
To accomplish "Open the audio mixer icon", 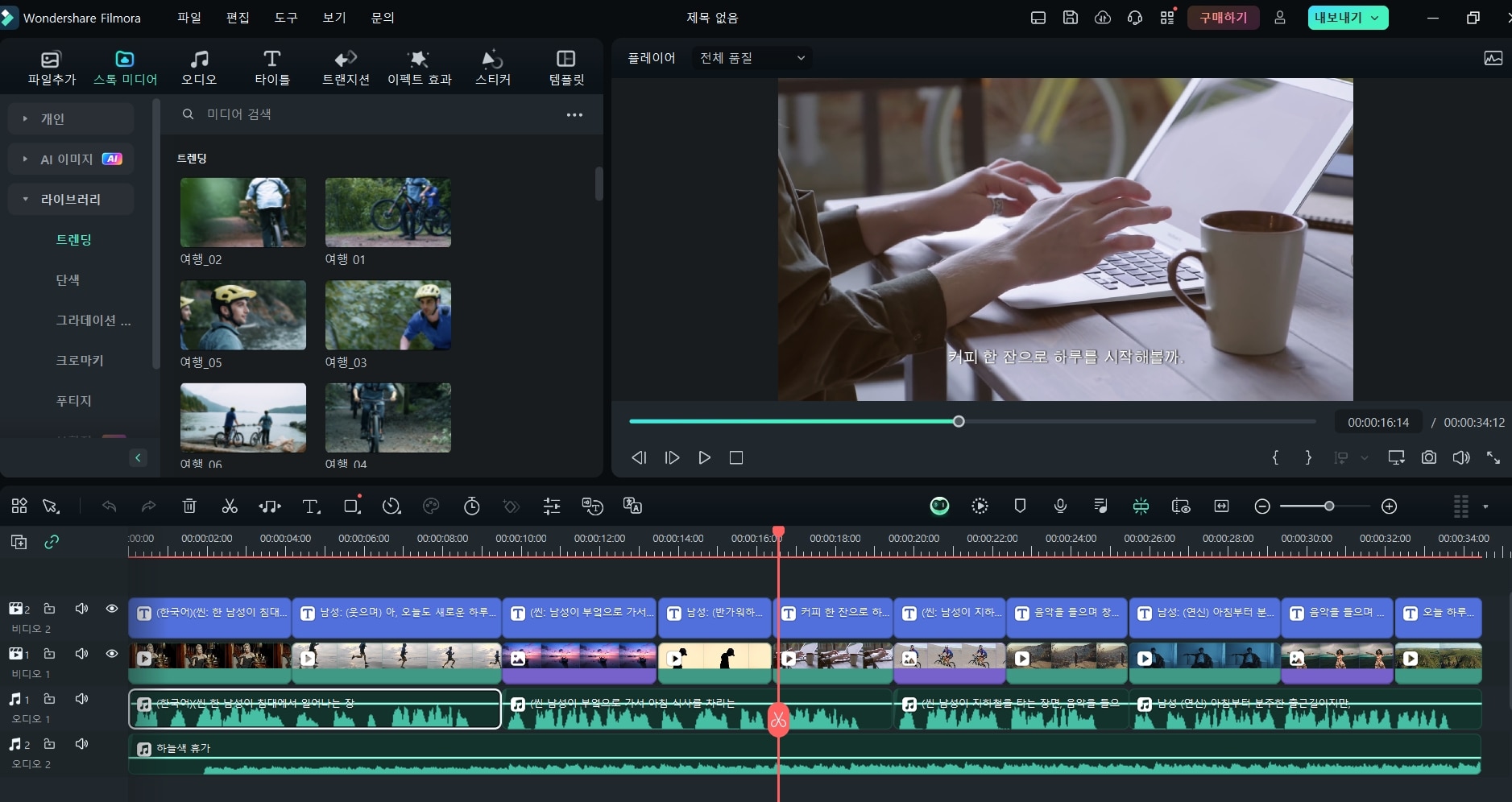I will [1100, 506].
